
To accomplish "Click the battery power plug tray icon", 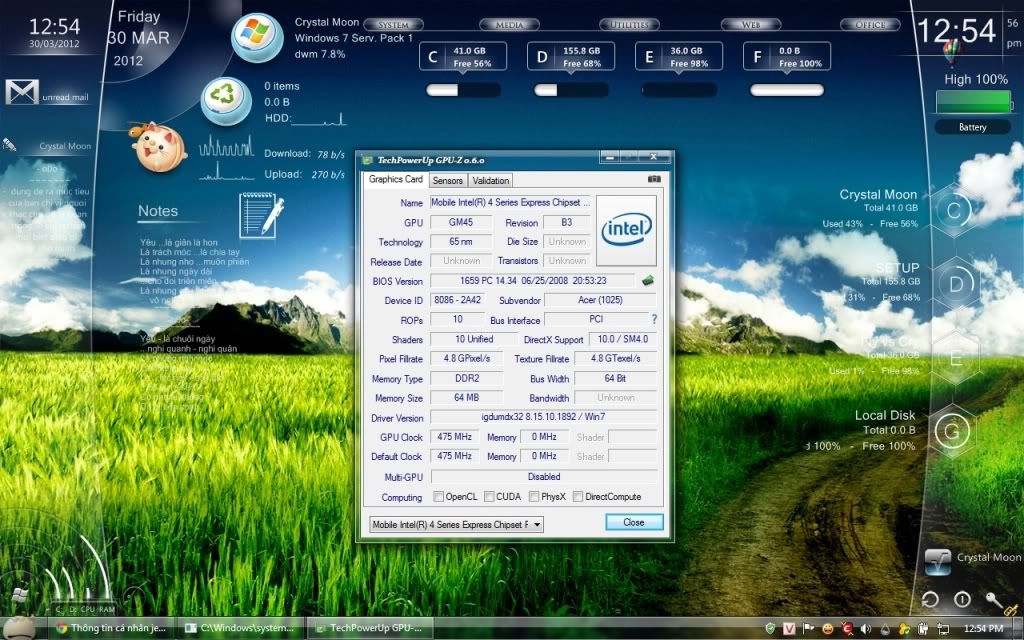I will pos(923,628).
